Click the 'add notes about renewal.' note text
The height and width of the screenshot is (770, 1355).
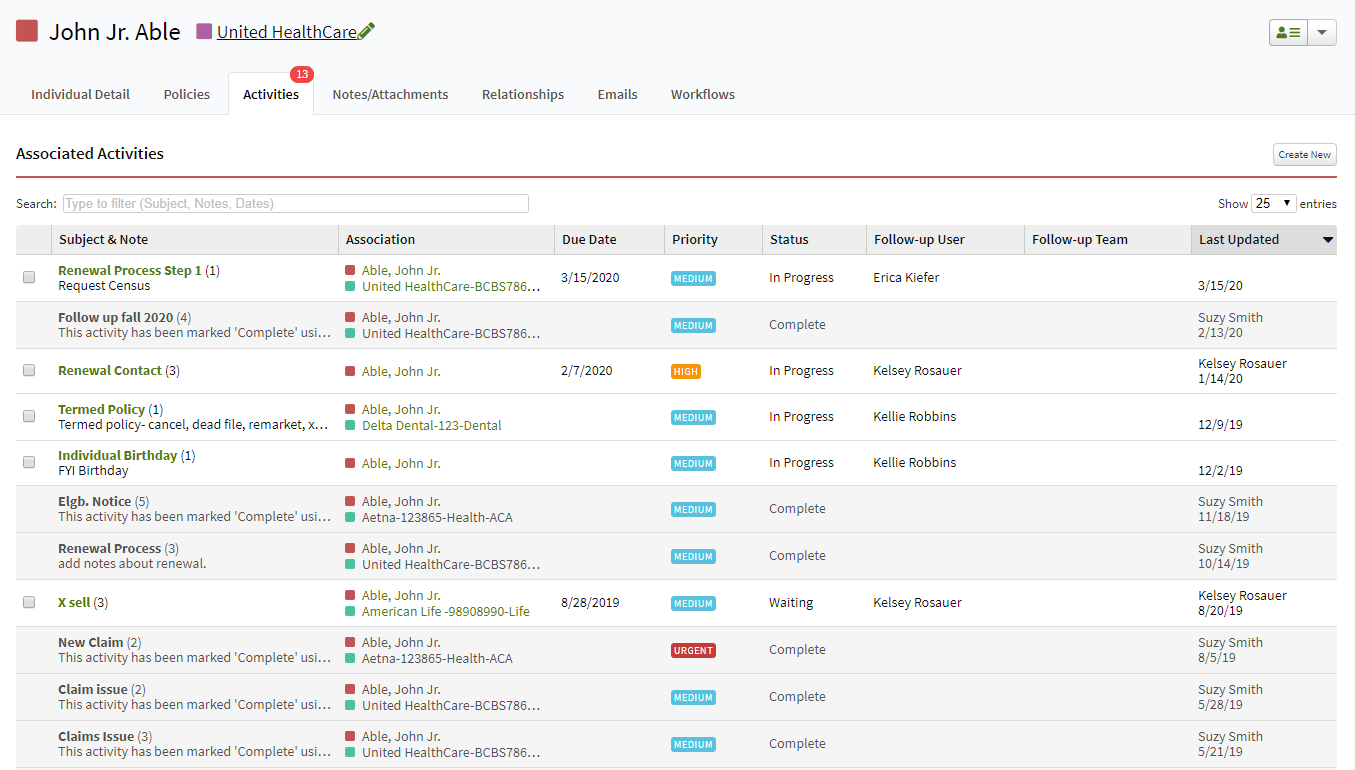132,563
